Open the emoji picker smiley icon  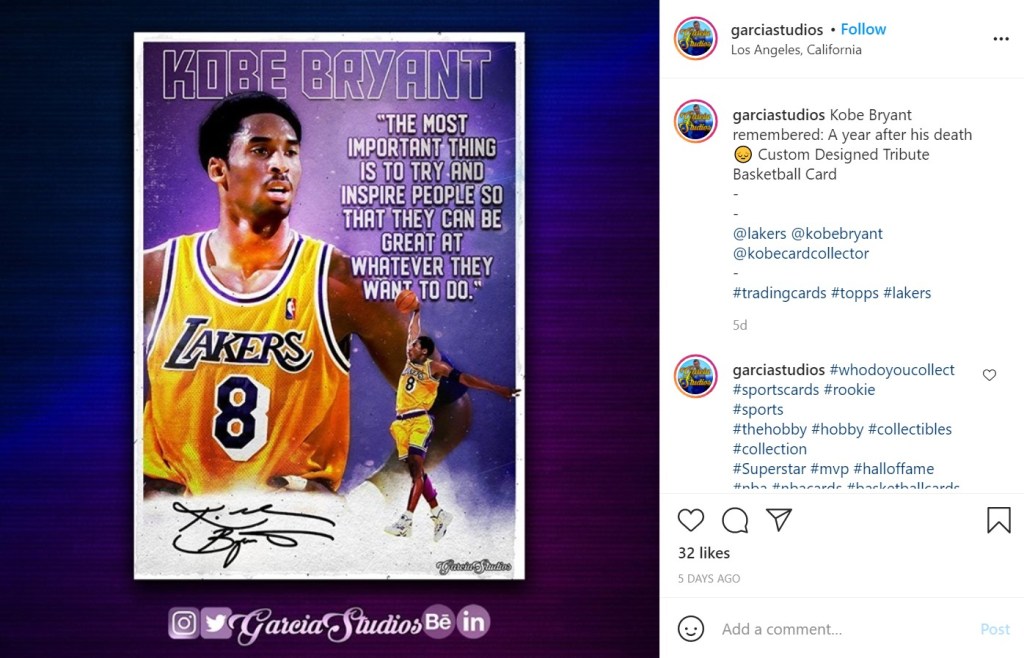click(690, 629)
